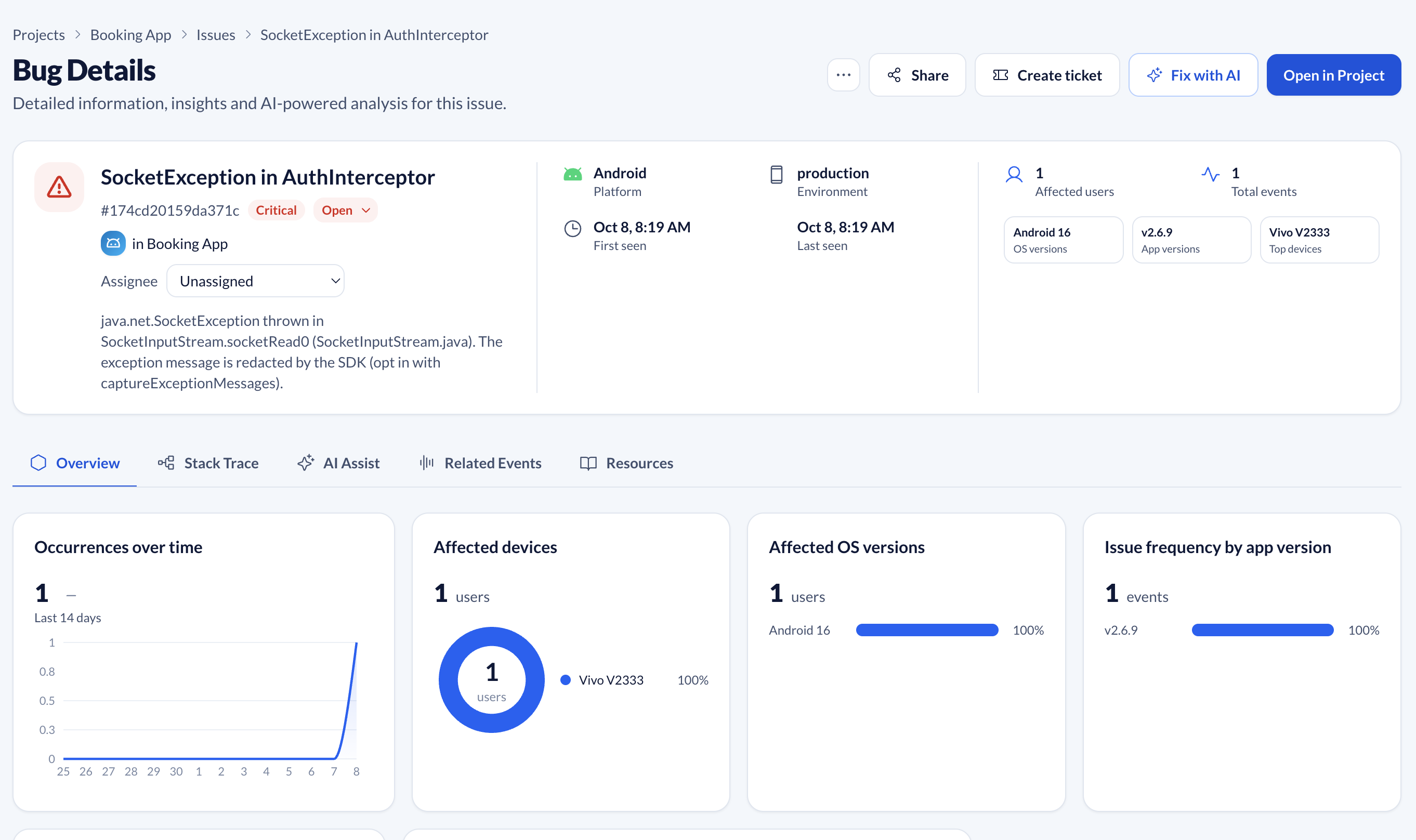Click the Booking App blue project icon
Screen dimensions: 1416x840
(113, 243)
